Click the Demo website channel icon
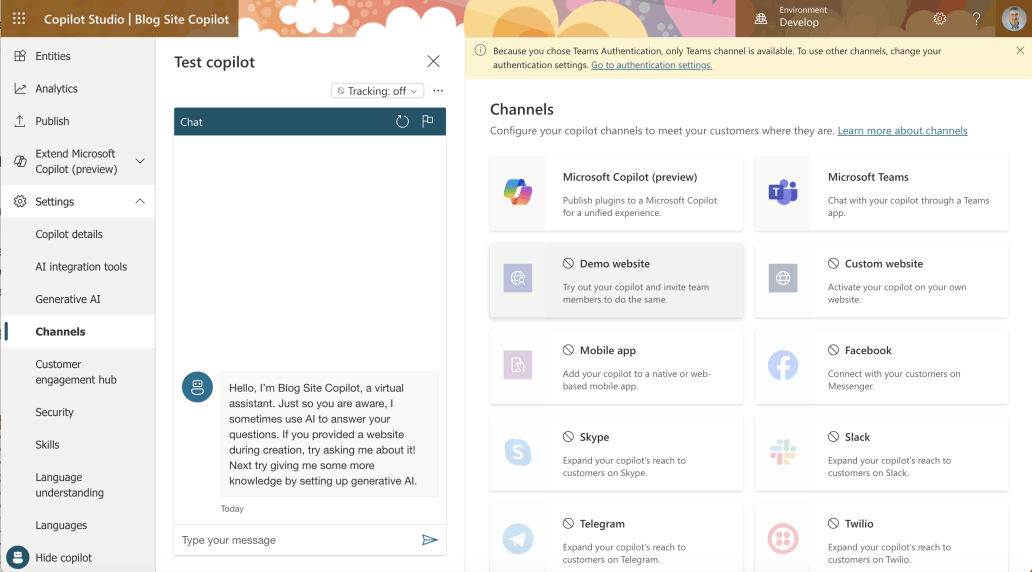 coord(518,278)
